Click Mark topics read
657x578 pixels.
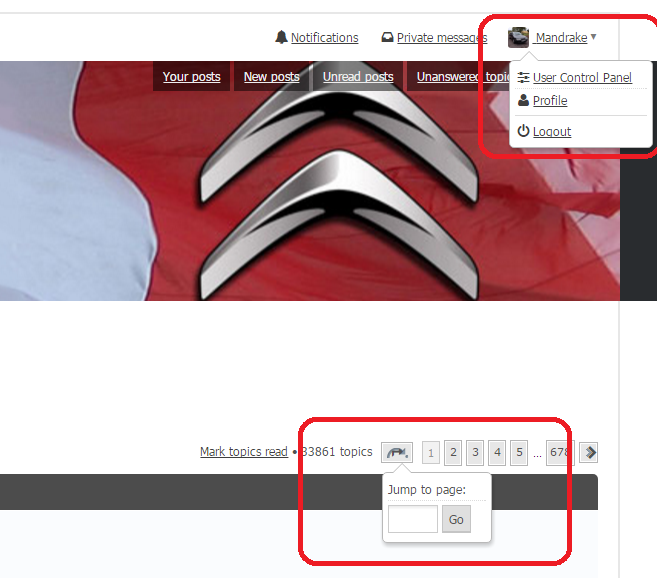click(x=244, y=452)
